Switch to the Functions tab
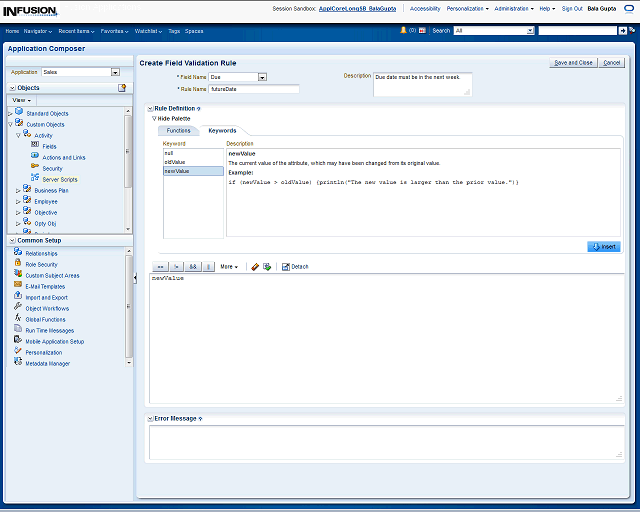Screen dimensions: 640x512 [x=178, y=131]
